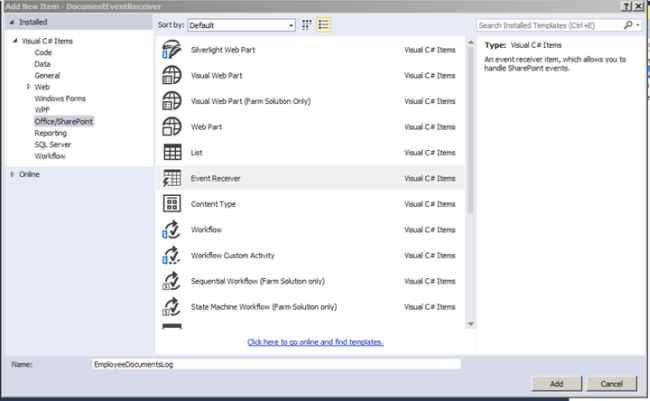Close the Add New Item dialog
Image resolution: width=650 pixels, height=401 pixels.
(x=639, y=6)
